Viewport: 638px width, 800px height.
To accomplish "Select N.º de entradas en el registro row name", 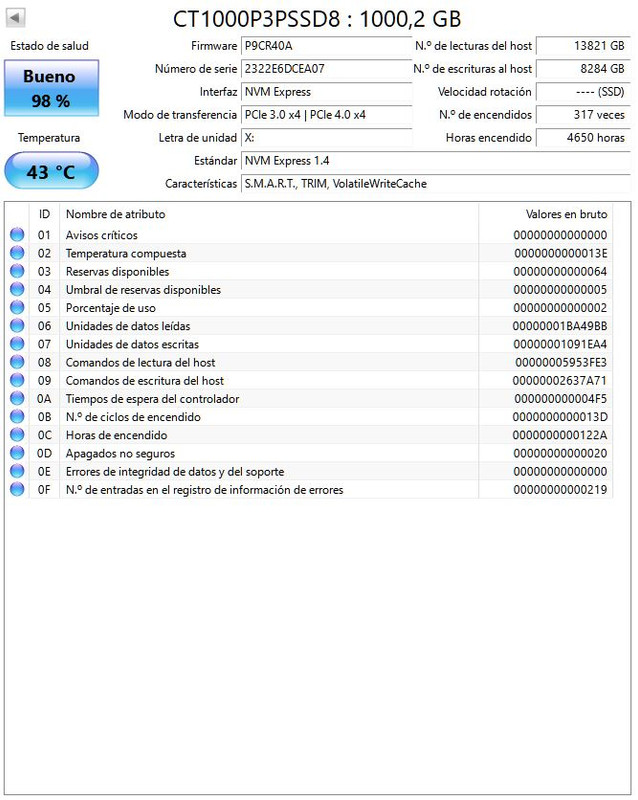I will [x=205, y=490].
